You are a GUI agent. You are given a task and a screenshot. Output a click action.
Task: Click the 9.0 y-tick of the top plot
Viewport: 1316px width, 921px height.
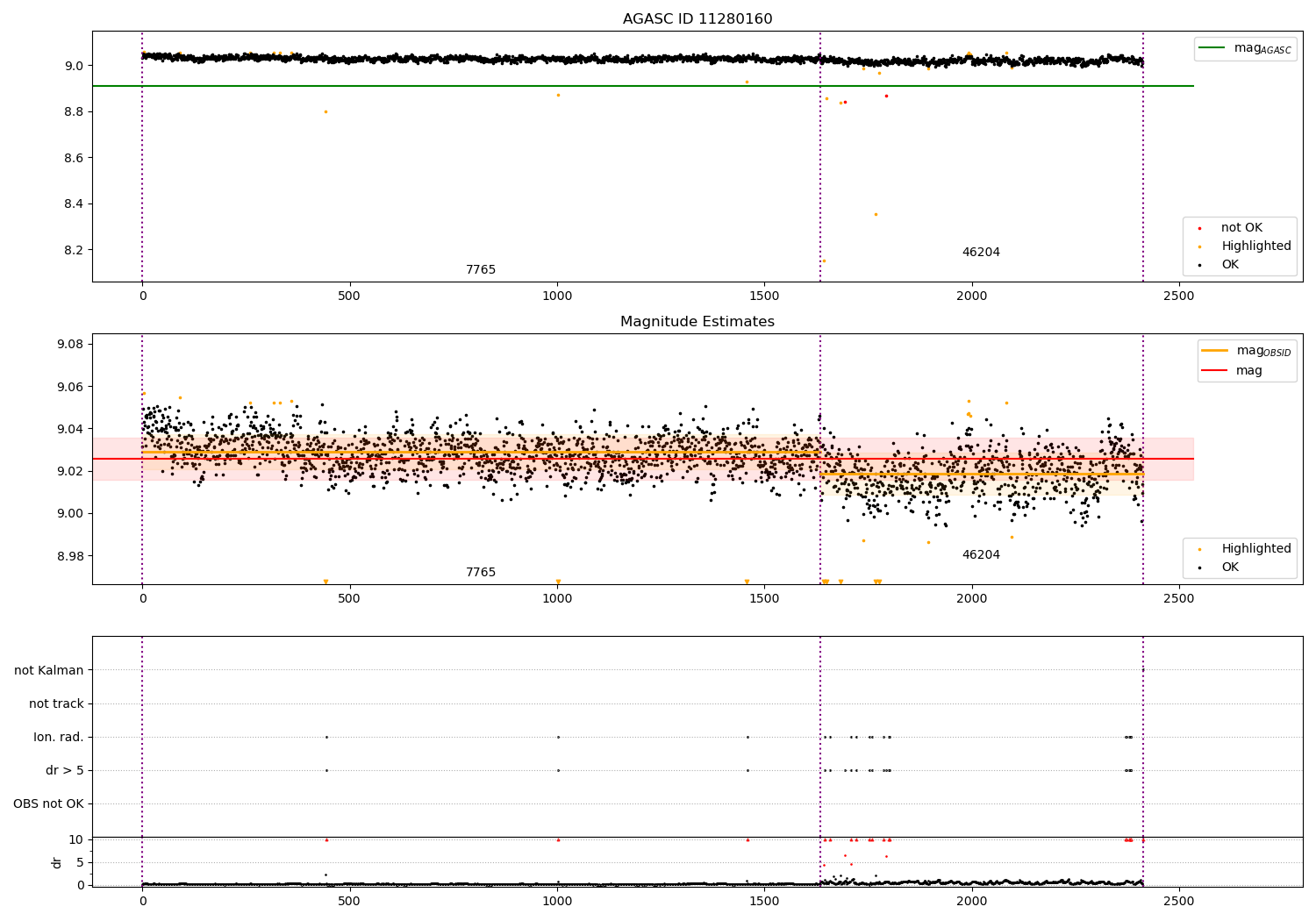75,66
